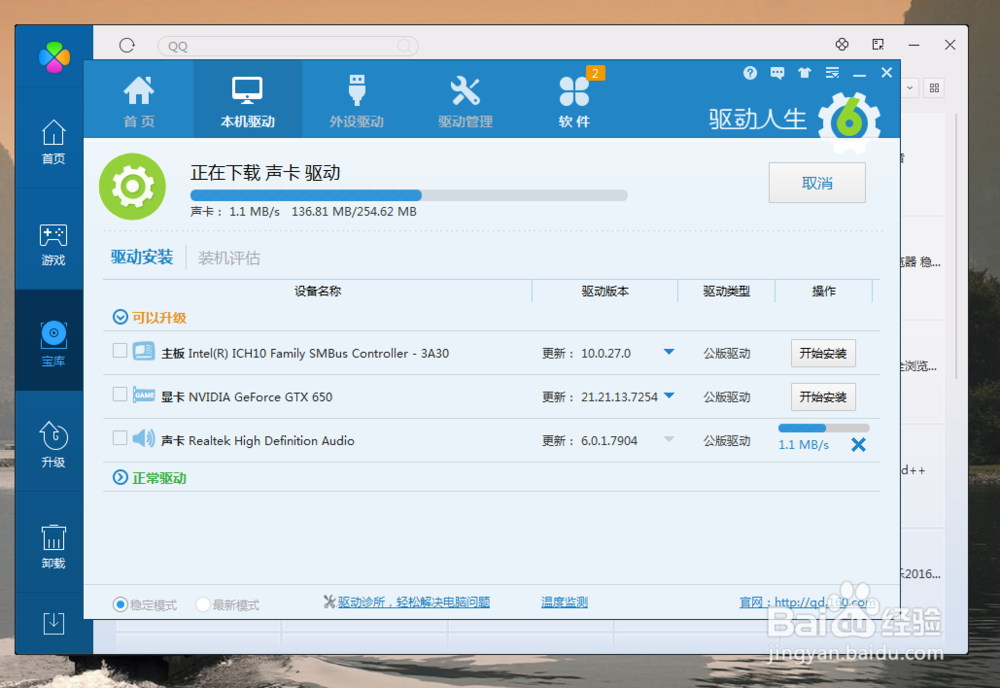The width and height of the screenshot is (1000, 688).
Task: Open the feedback message icon in title bar
Action: [777, 73]
